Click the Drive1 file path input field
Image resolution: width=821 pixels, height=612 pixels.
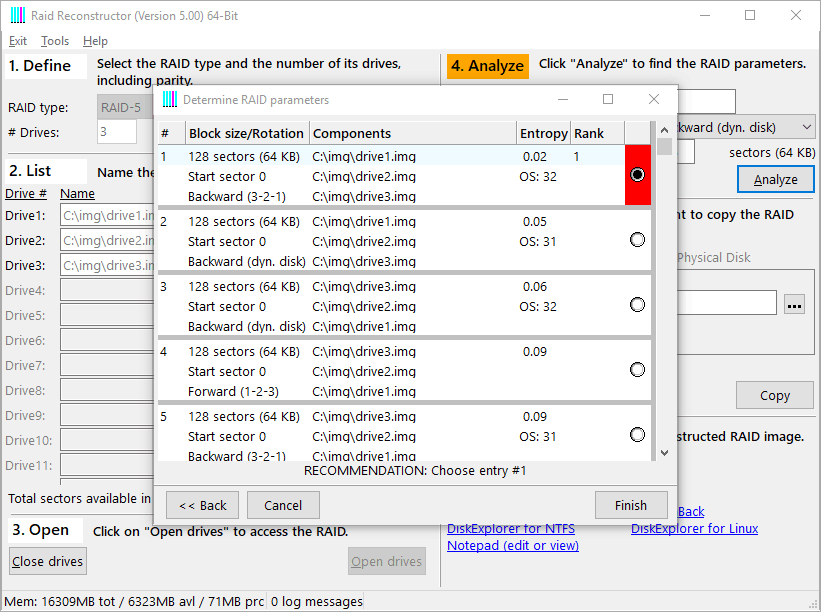pos(107,216)
